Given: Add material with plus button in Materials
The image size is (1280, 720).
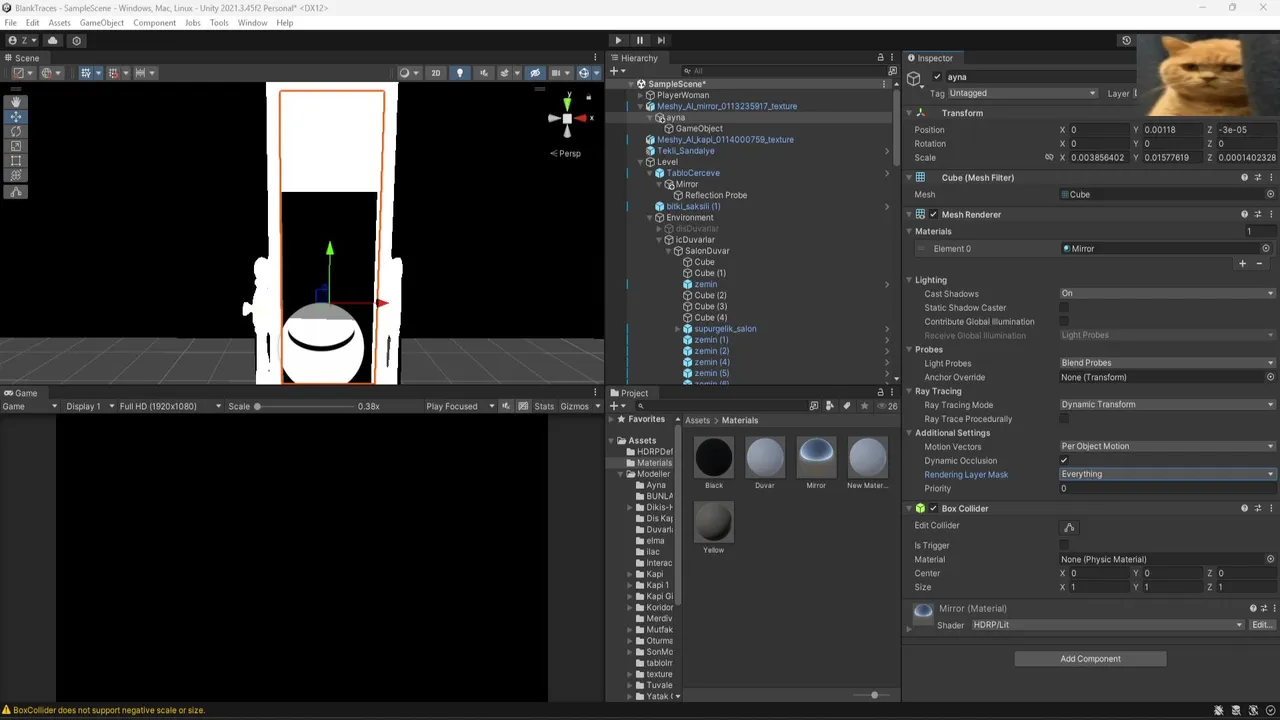Looking at the screenshot, I should (1242, 264).
